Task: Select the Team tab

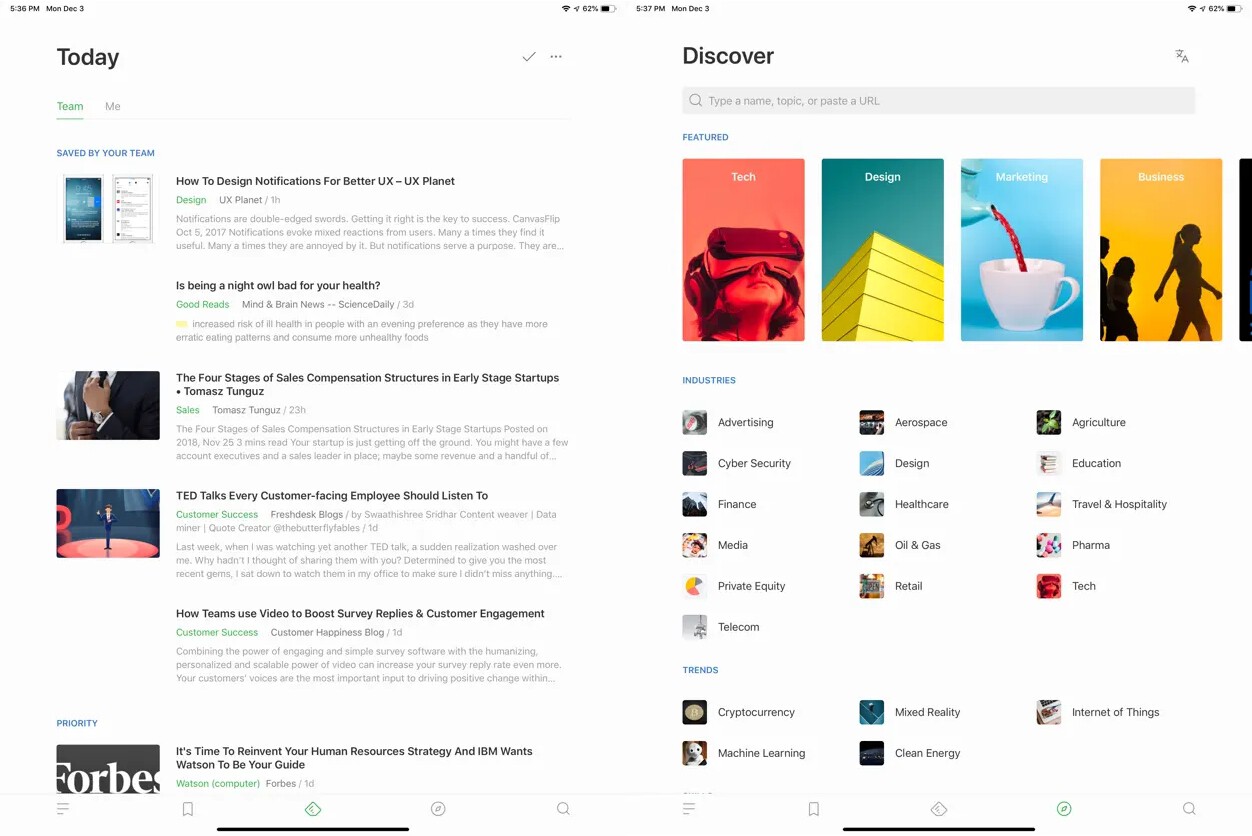Action: tap(70, 106)
